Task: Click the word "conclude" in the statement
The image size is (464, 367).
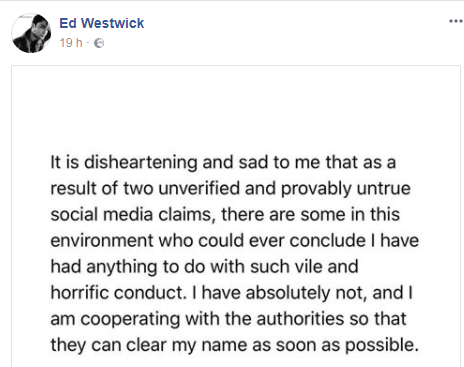Action: pos(328,240)
